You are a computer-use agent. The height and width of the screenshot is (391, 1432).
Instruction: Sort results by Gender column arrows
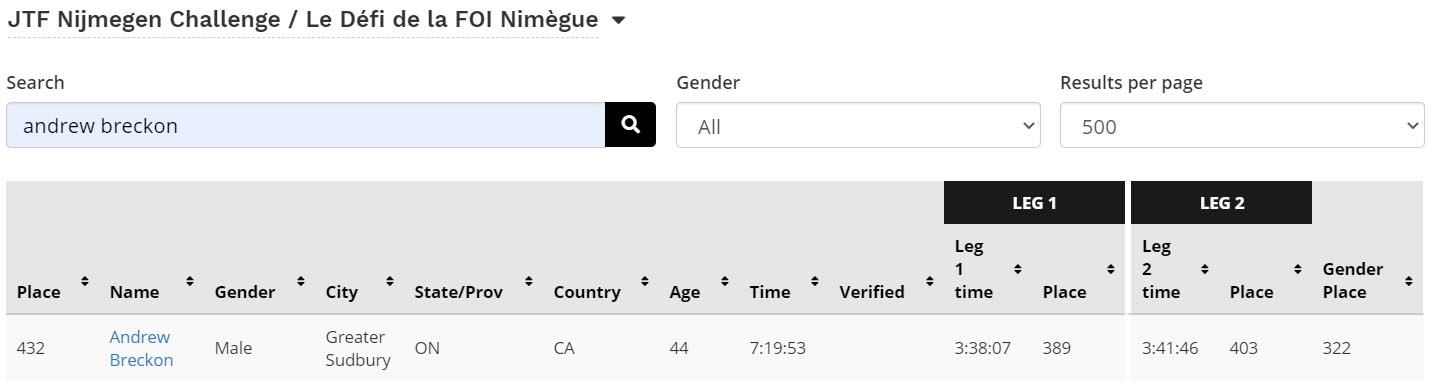tap(301, 282)
